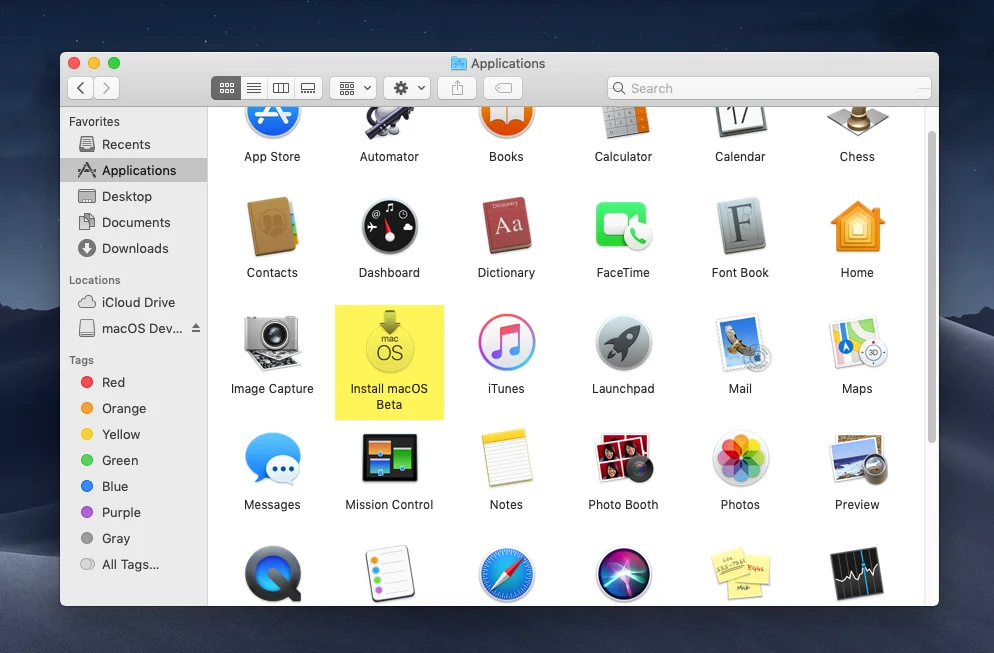Click the Maps app icon
Screen dimensions: 994x653
857,342
